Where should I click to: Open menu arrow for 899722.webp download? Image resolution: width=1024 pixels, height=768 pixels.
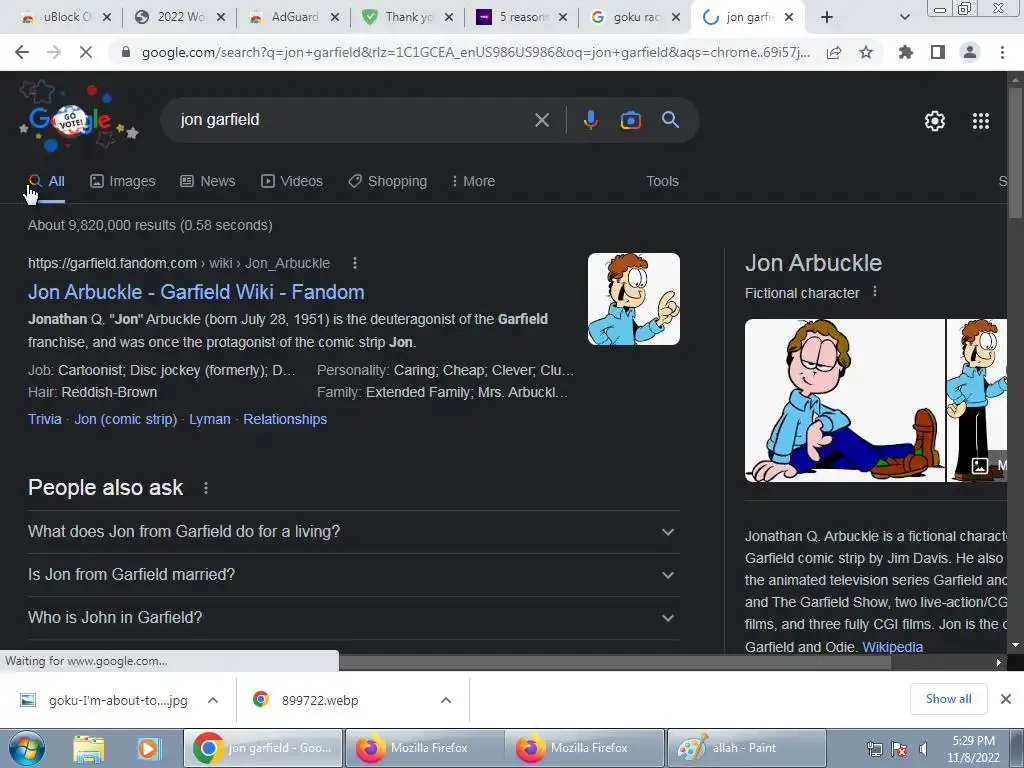click(446, 700)
